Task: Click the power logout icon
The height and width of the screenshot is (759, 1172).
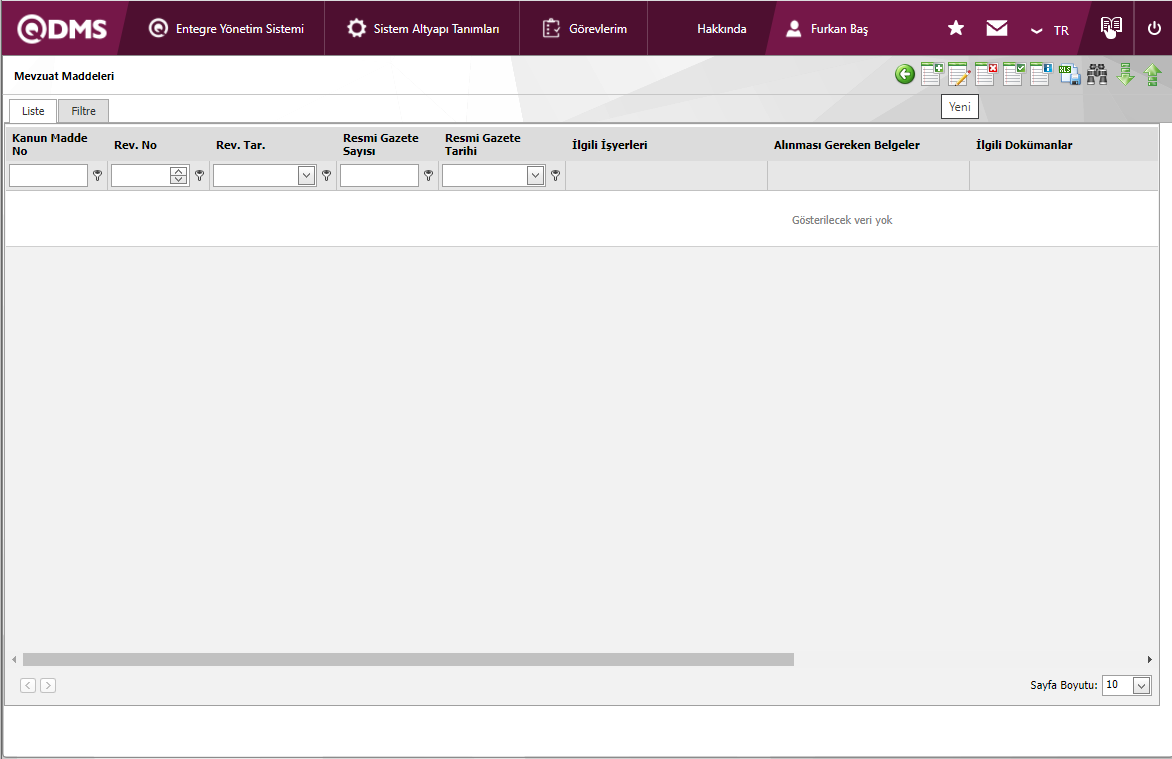Action: [x=1154, y=28]
